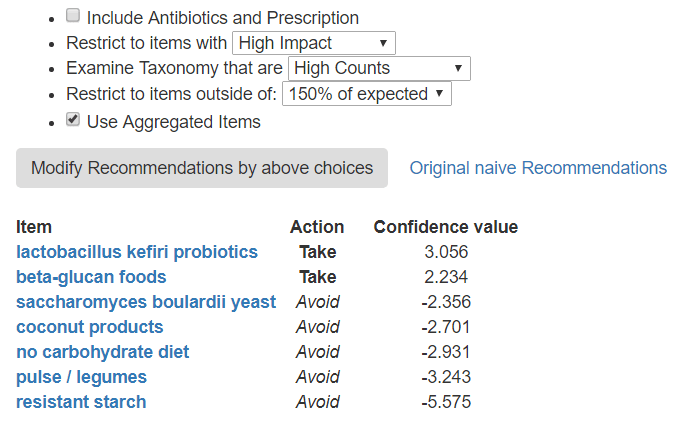Image resolution: width=681 pixels, height=435 pixels.
Task: Open the 150% of expected dropdown
Action: (367, 94)
